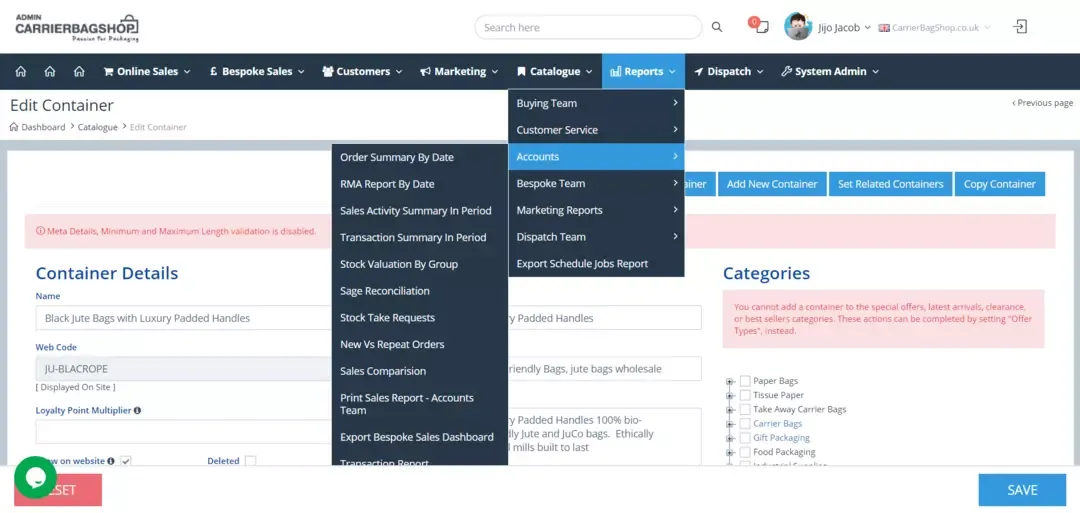Screen dimensions: 1080x513
Task: Open Print Sales Report - Accounts Team
Action: click(x=419, y=404)
